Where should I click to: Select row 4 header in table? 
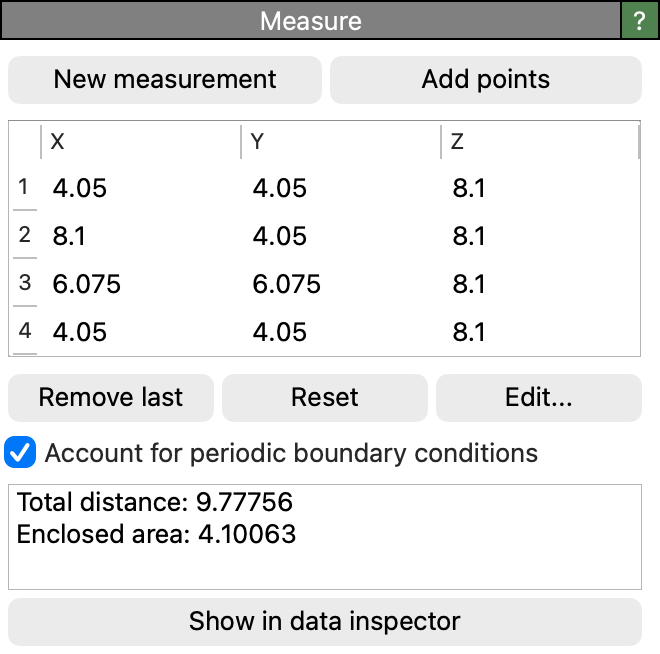[x=24, y=331]
